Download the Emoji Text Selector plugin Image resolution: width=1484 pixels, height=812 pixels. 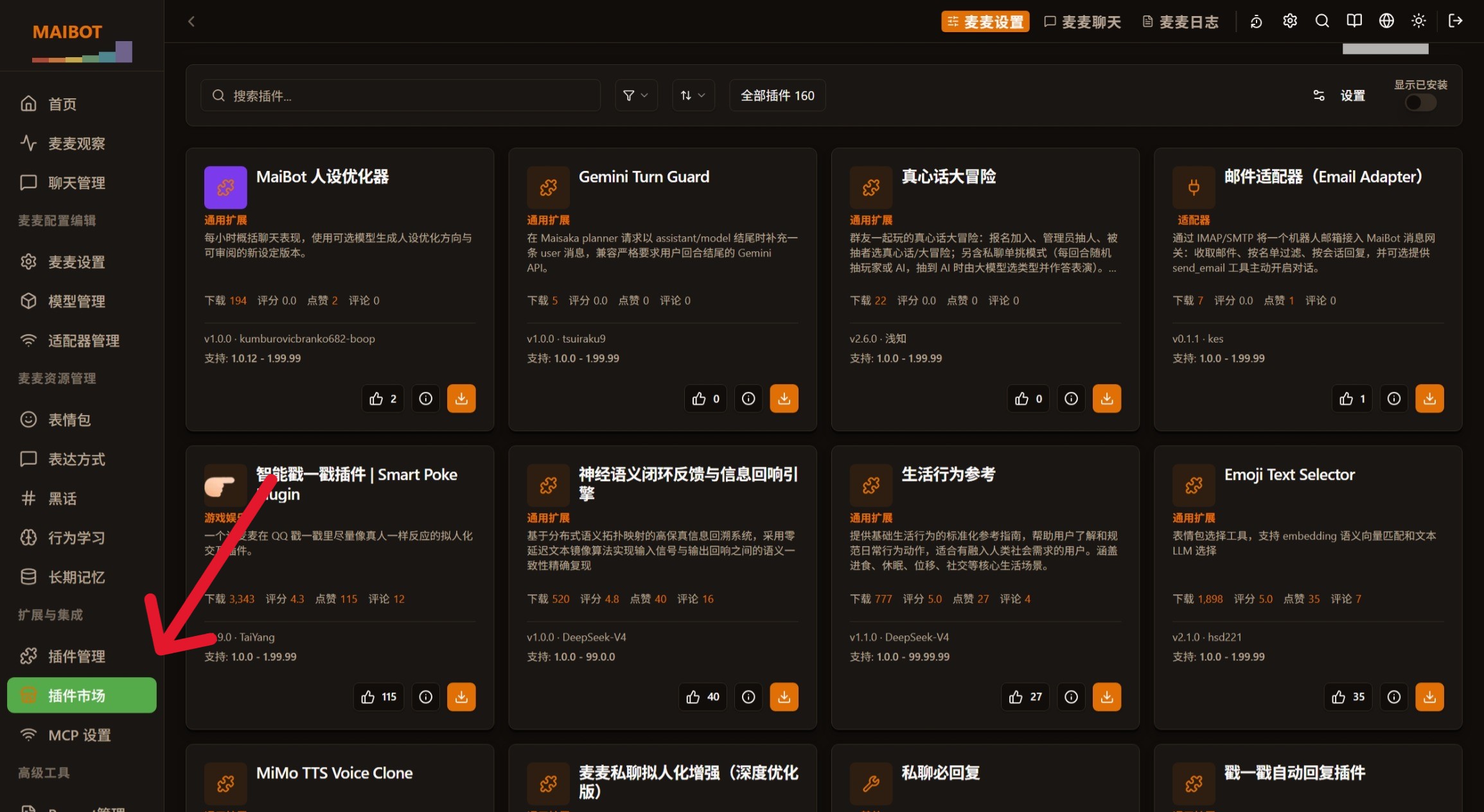1429,696
